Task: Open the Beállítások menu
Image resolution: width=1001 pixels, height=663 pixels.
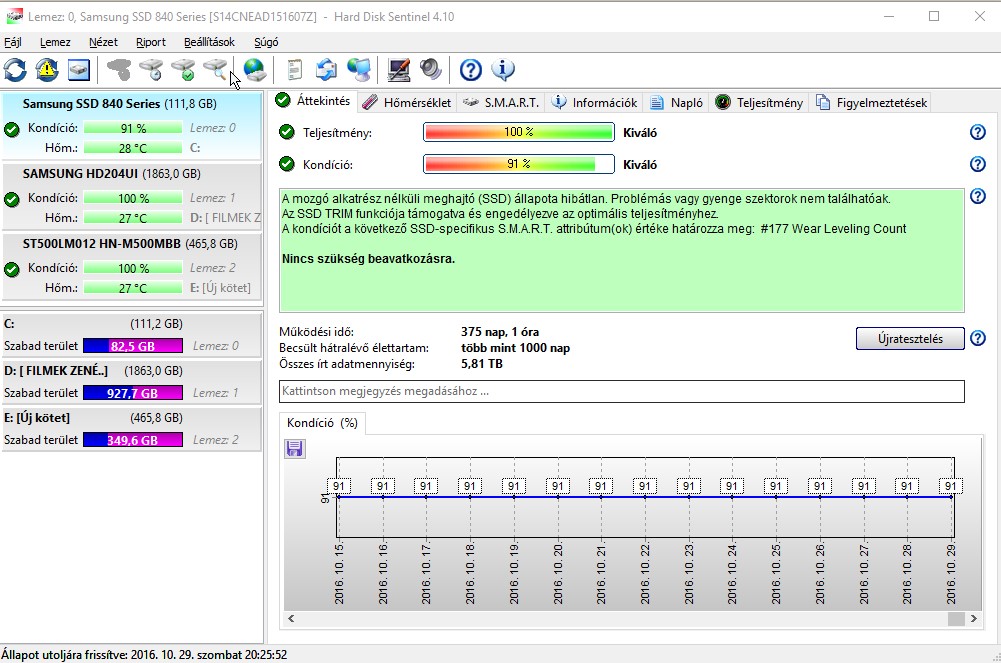Action: pos(209,42)
